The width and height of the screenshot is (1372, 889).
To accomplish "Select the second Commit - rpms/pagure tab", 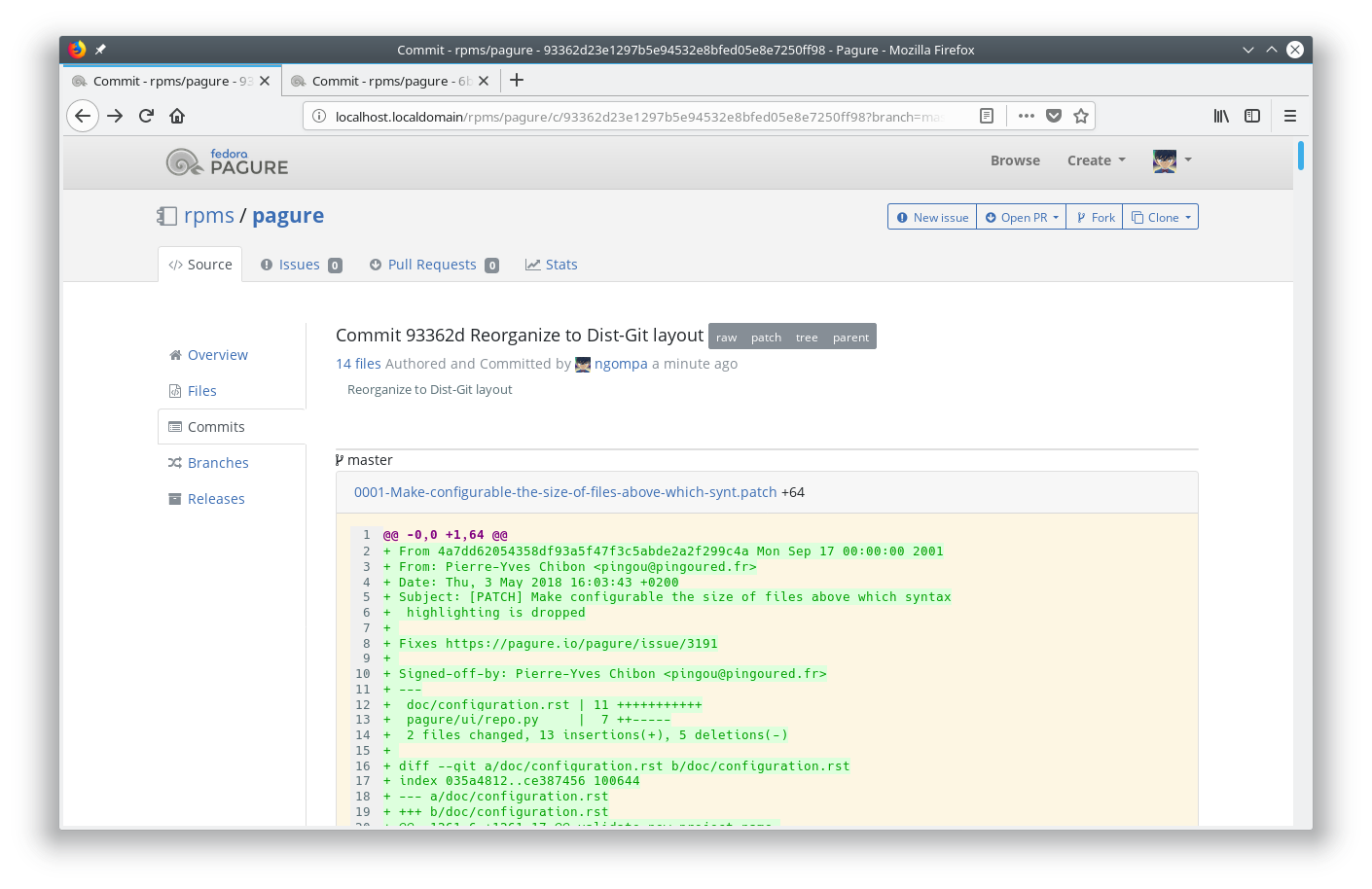I will click(391, 81).
